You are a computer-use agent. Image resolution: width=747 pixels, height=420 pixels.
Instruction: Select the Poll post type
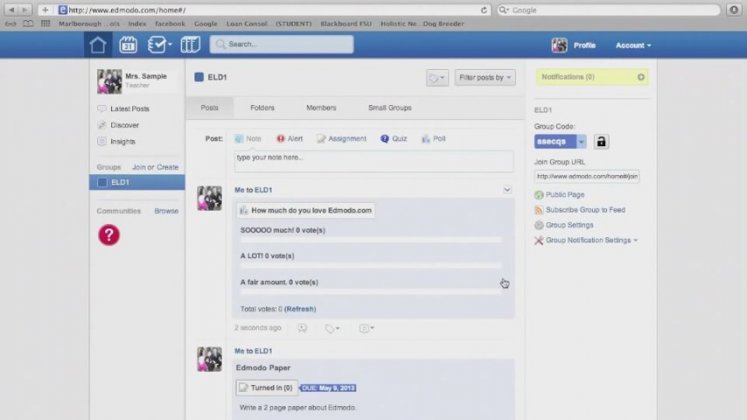[434, 139]
